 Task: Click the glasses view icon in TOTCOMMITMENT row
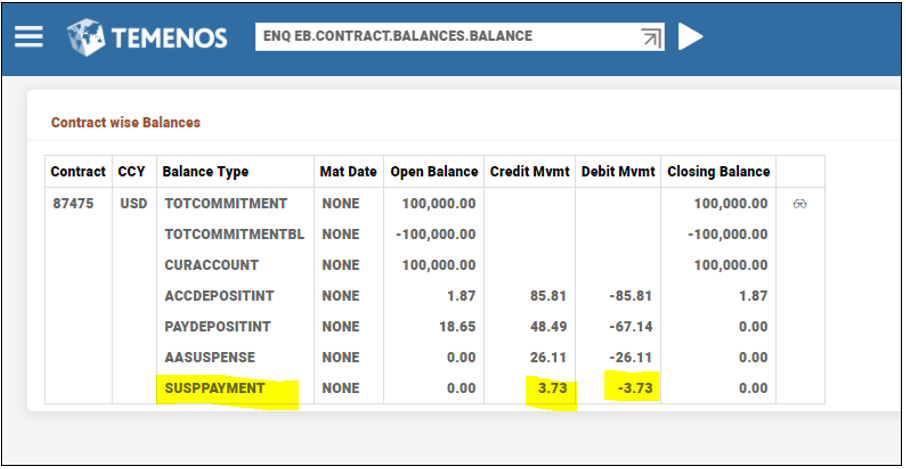point(800,203)
